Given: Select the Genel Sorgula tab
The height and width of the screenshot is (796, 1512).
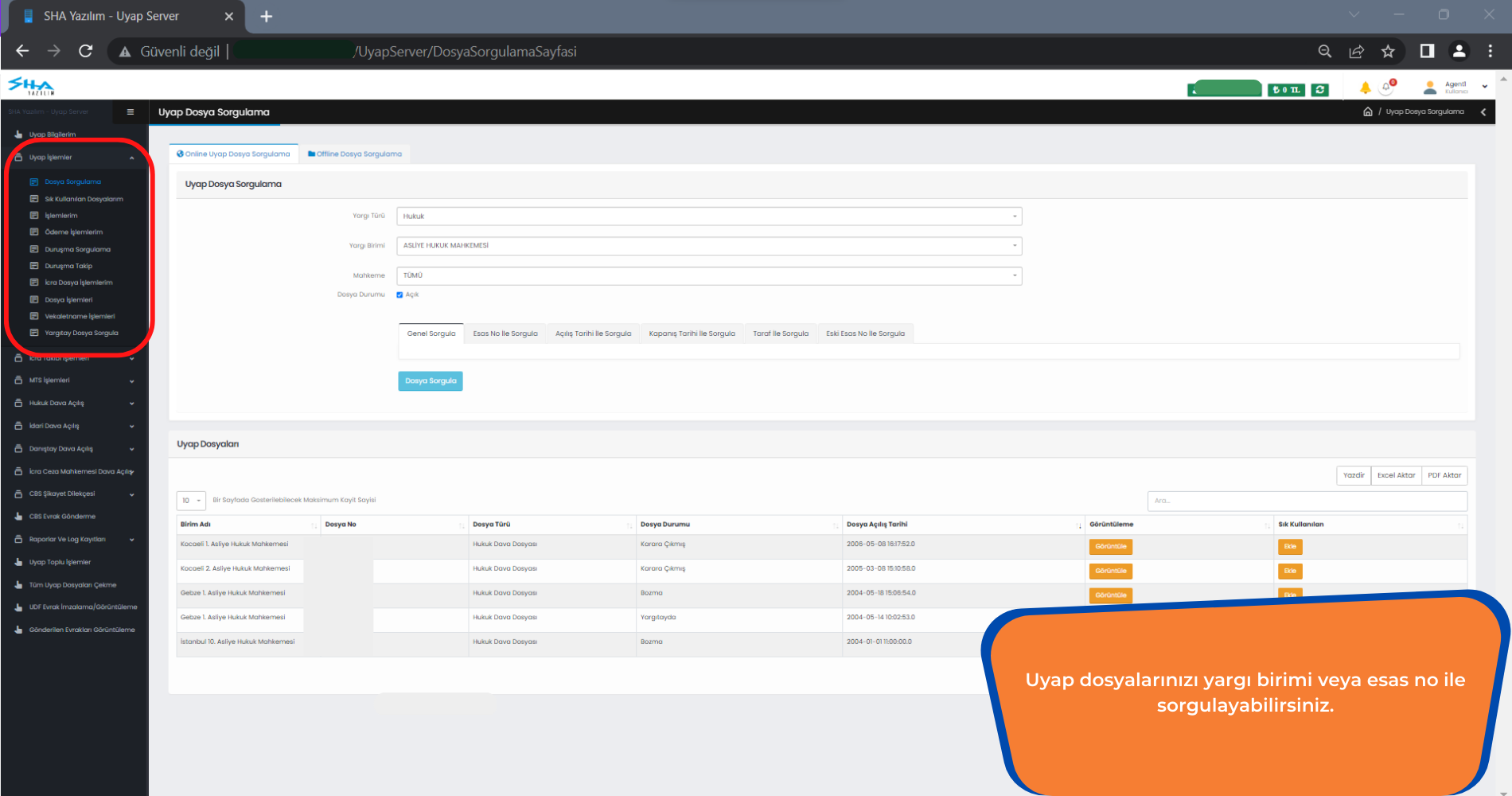Looking at the screenshot, I should [x=431, y=334].
